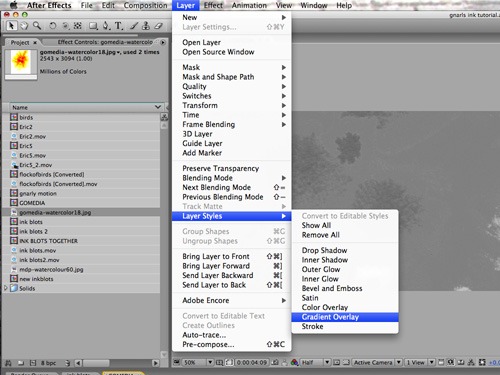Open the project flowchart icon beside 8 bpc
The height and width of the screenshot is (375, 500).
click(67, 363)
